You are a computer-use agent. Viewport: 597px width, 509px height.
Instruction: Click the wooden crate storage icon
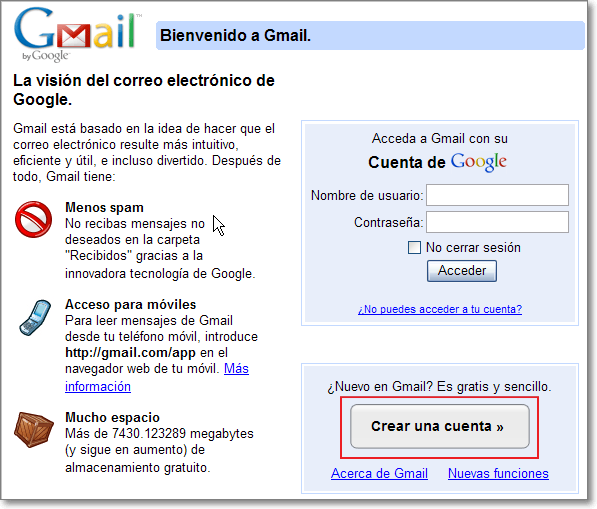[34, 429]
